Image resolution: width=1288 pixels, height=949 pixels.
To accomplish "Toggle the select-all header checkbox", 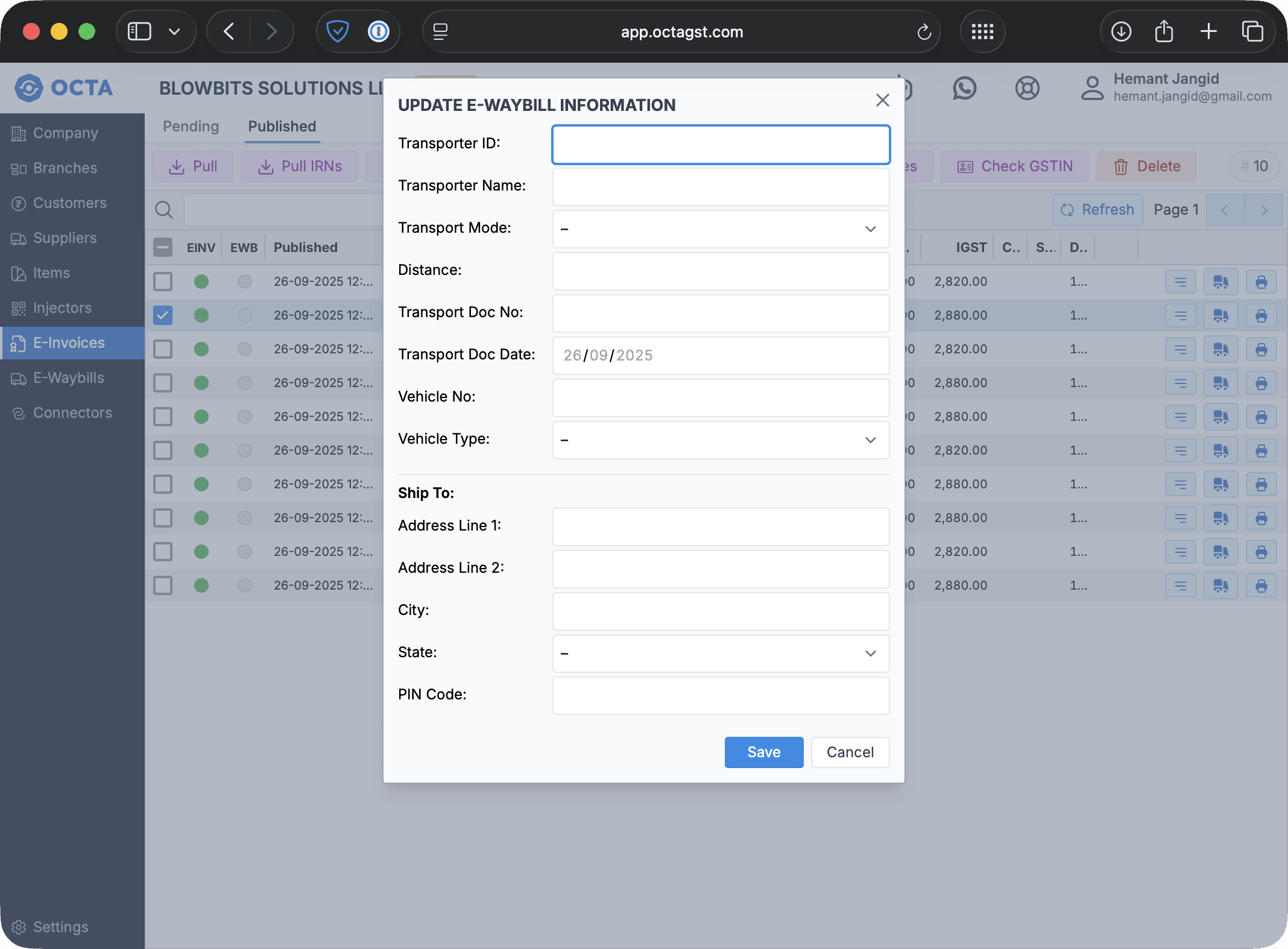I will (x=163, y=247).
